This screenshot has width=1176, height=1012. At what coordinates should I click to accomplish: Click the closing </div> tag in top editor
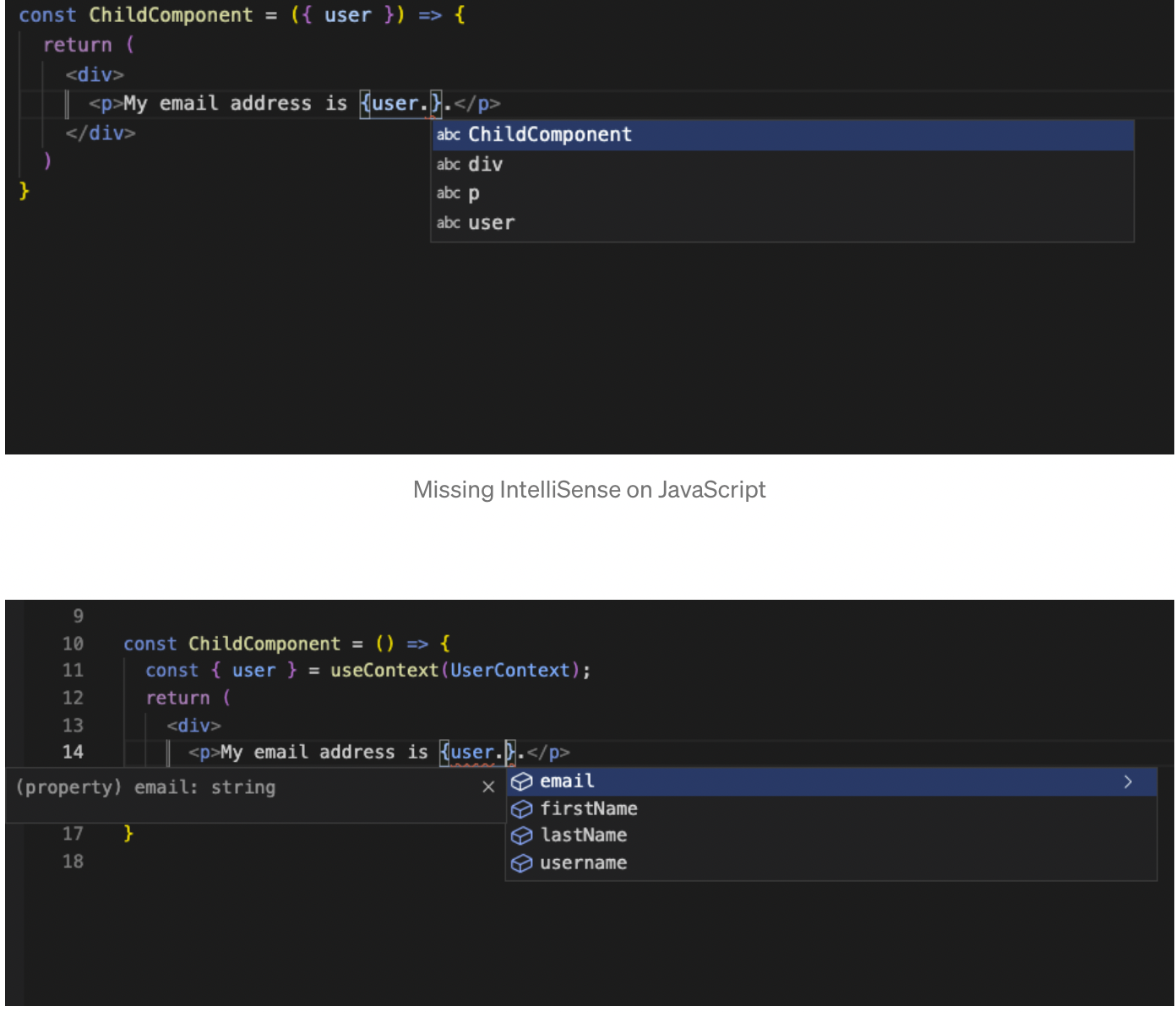point(101,133)
